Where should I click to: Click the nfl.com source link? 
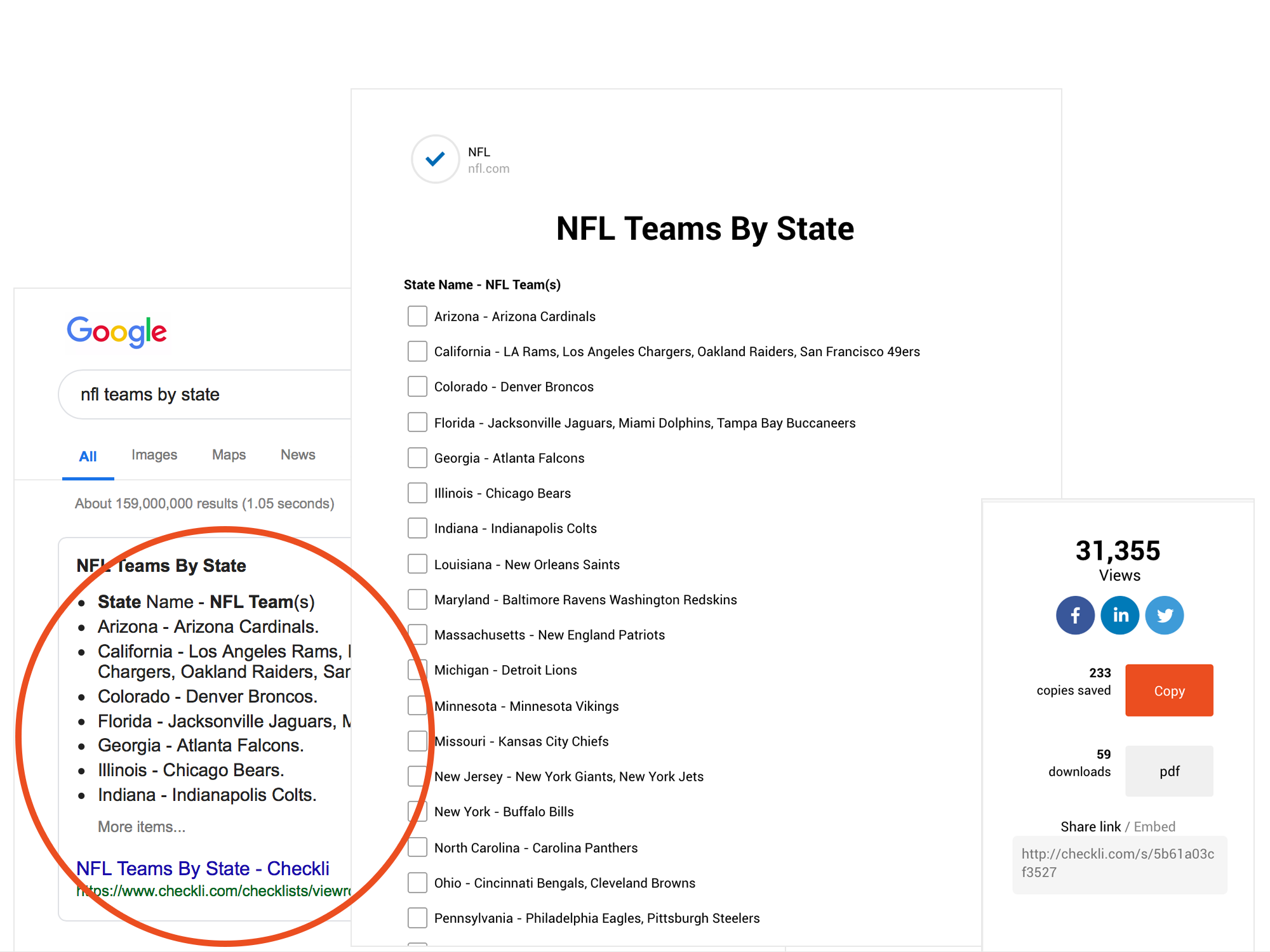(x=488, y=169)
